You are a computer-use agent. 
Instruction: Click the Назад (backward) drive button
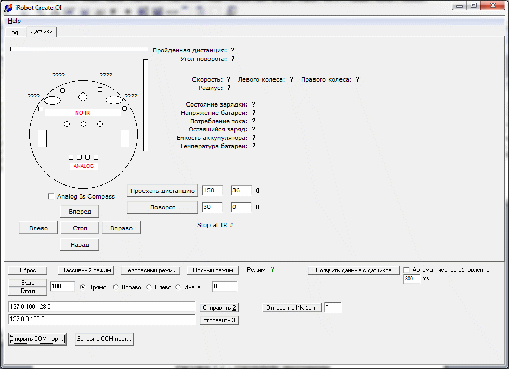point(79,245)
